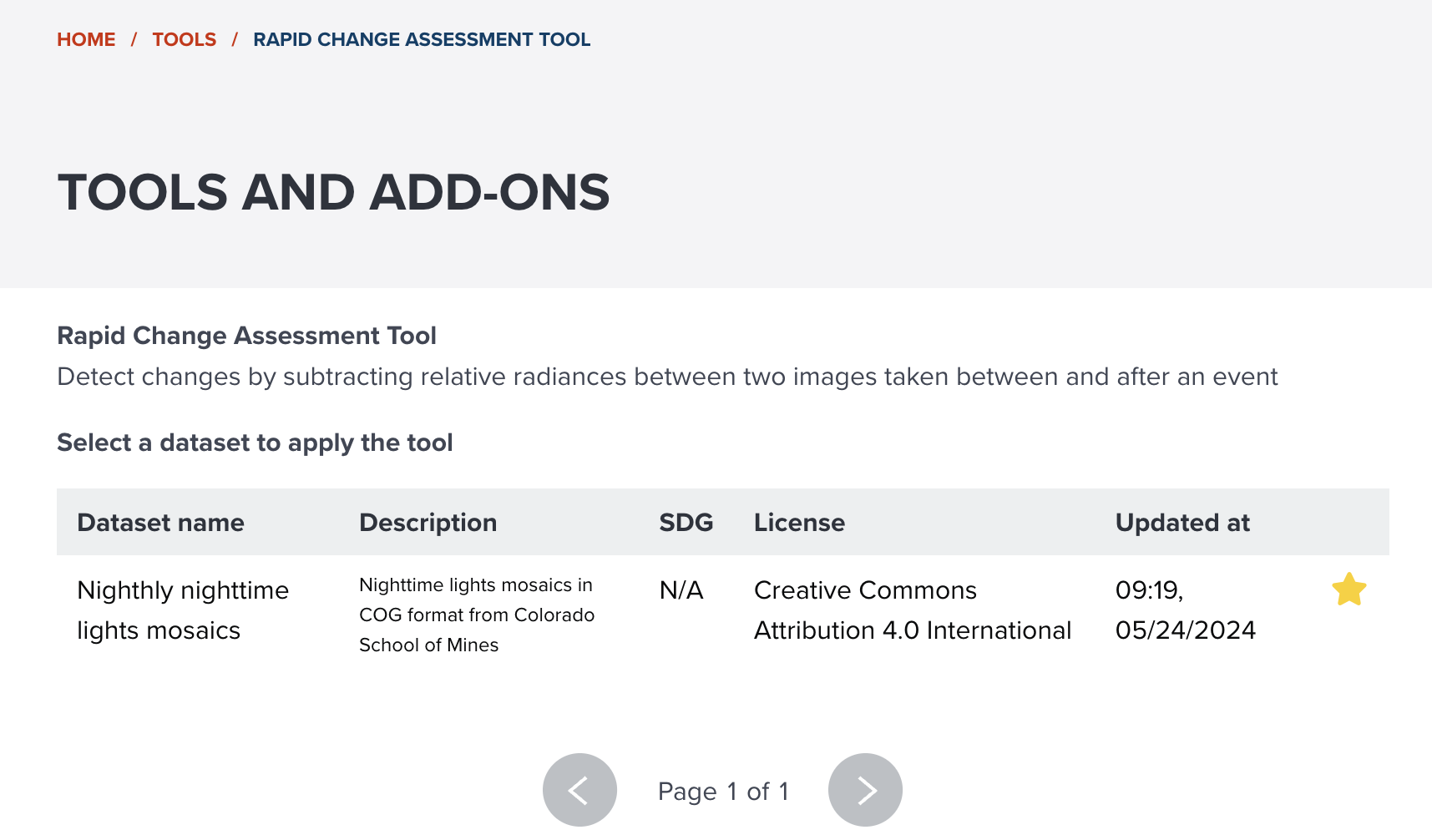
Task: Open the HOME breadcrumb link
Action: pyautogui.click(x=86, y=39)
